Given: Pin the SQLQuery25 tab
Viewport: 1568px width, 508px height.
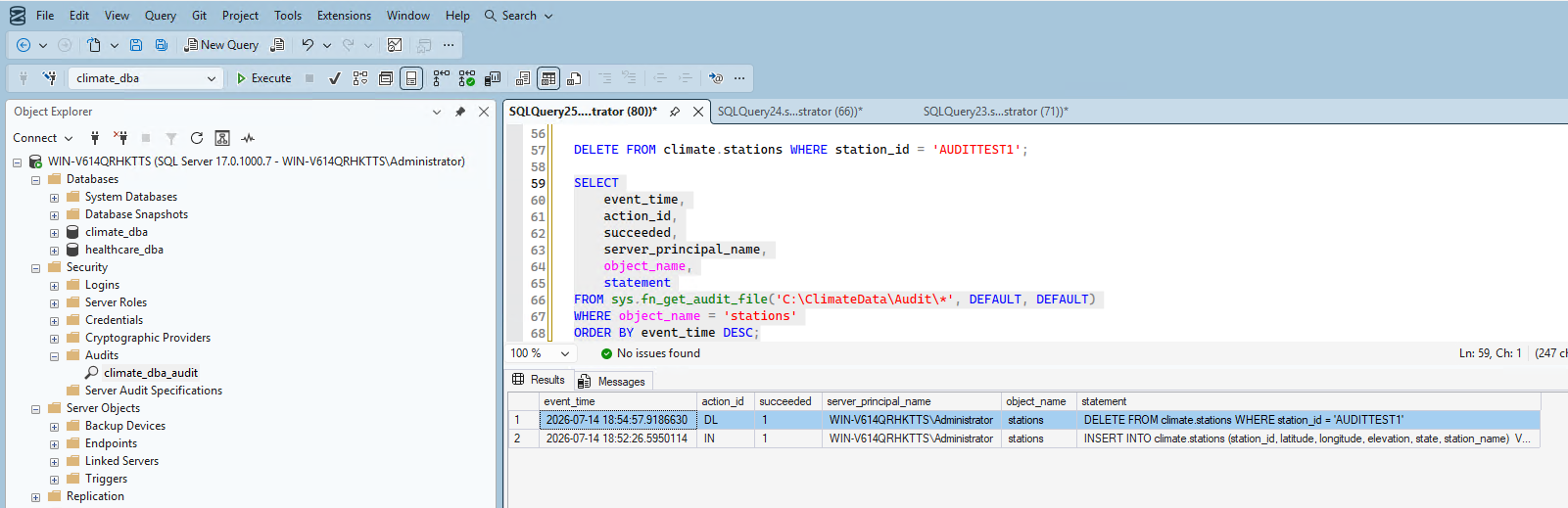Looking at the screenshot, I should click(675, 112).
